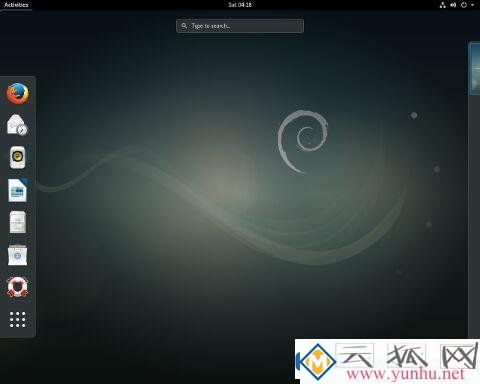Launch LibreOffice Writer from the dash
480x384 pixels.
point(18,190)
